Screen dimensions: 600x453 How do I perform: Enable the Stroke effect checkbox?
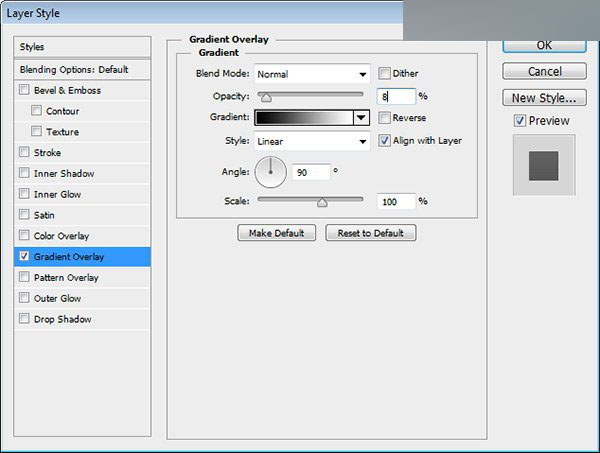(x=24, y=152)
